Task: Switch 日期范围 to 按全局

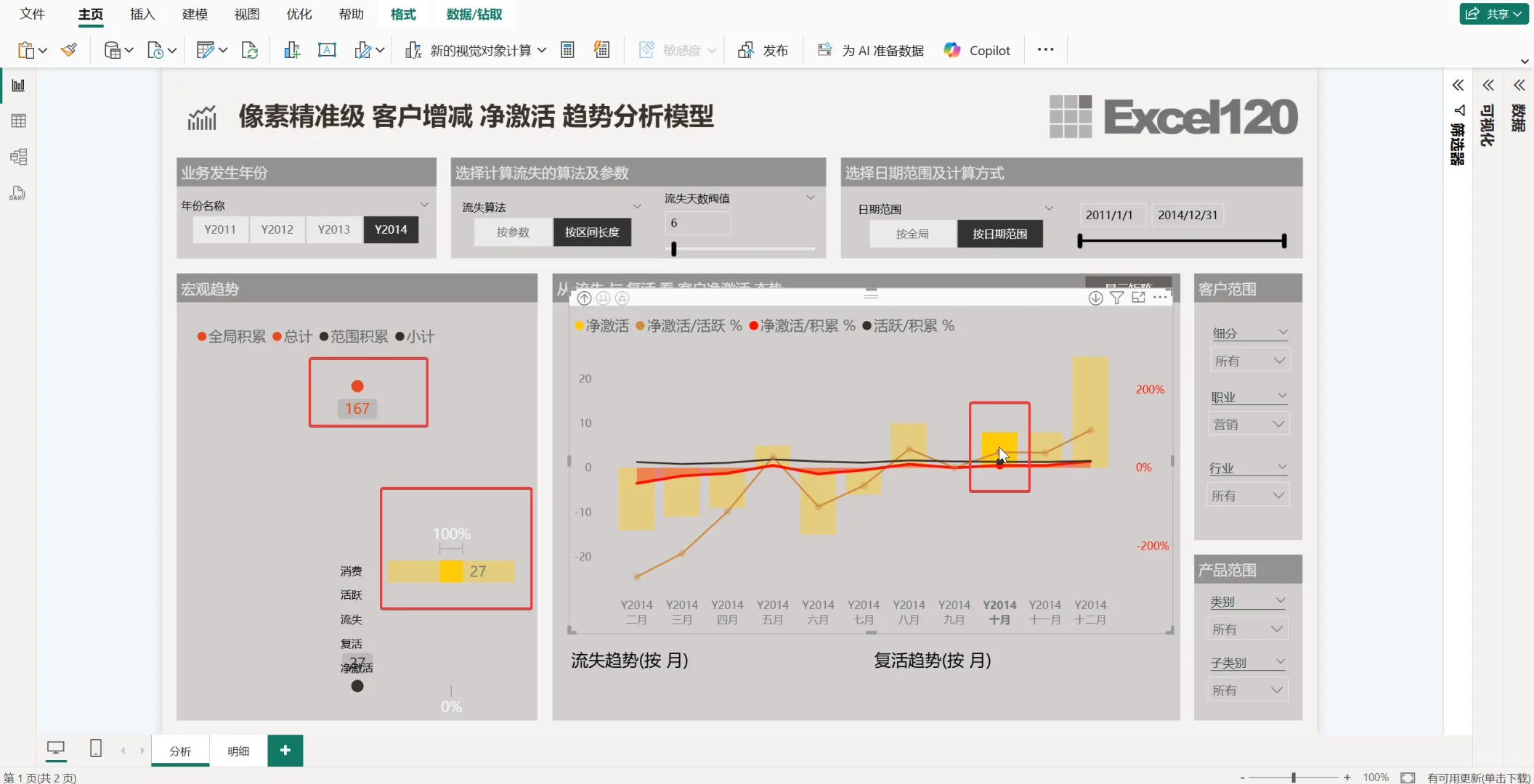Action: click(x=912, y=233)
